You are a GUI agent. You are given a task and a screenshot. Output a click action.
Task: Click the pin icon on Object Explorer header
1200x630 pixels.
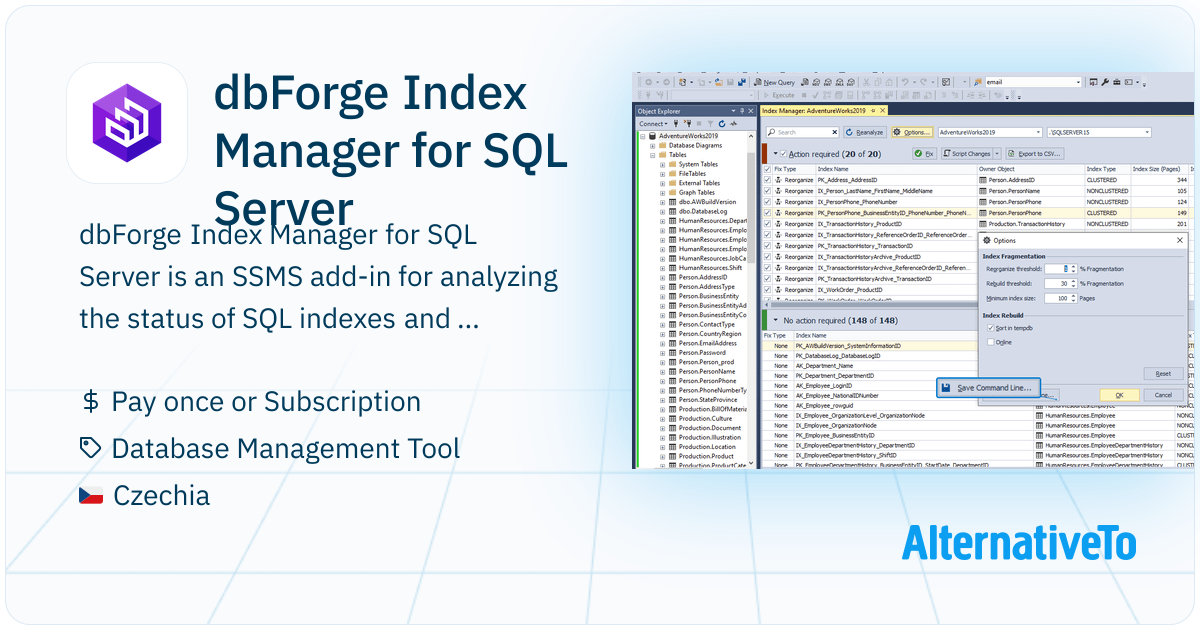[x=742, y=111]
